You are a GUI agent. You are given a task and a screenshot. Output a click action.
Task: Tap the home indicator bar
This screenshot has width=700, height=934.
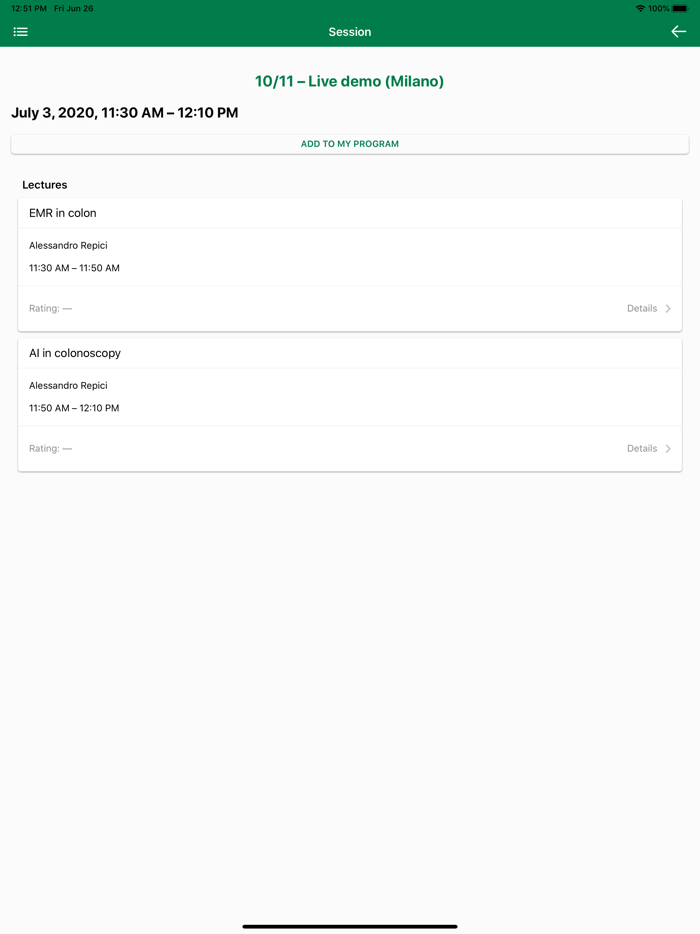[350, 926]
